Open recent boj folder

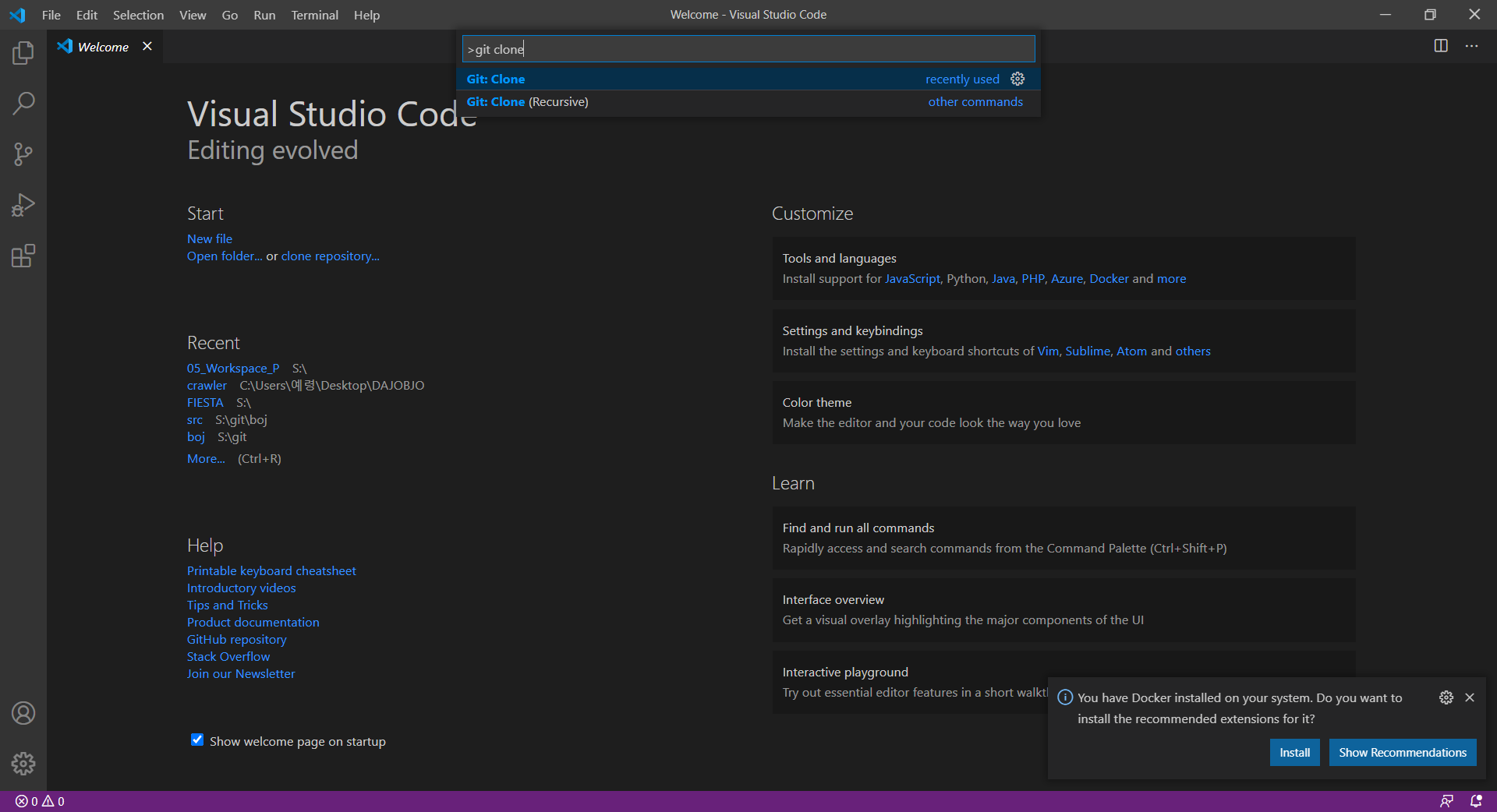point(196,436)
